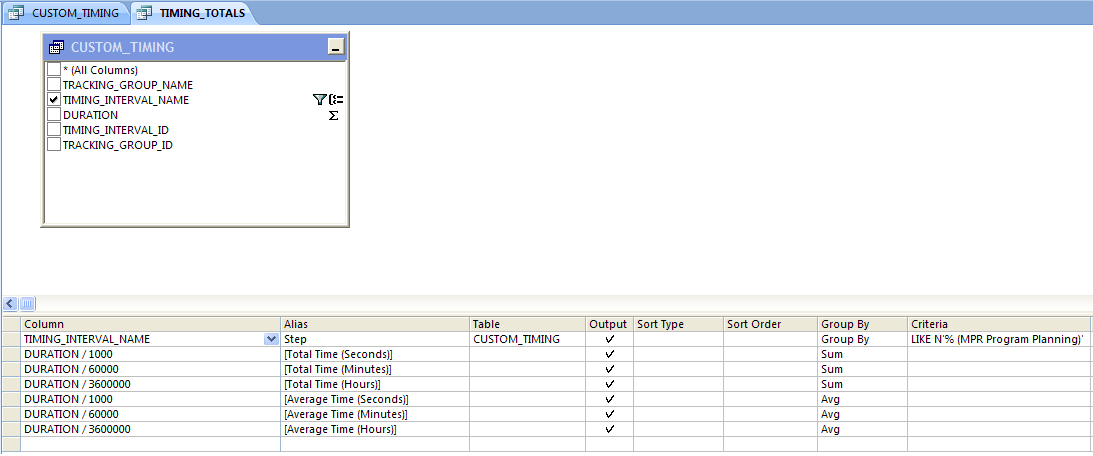The height and width of the screenshot is (456, 1093).
Task: Click the LIKE criteria cell for TIMING_INTERVAL_NAME
Action: coord(997,339)
